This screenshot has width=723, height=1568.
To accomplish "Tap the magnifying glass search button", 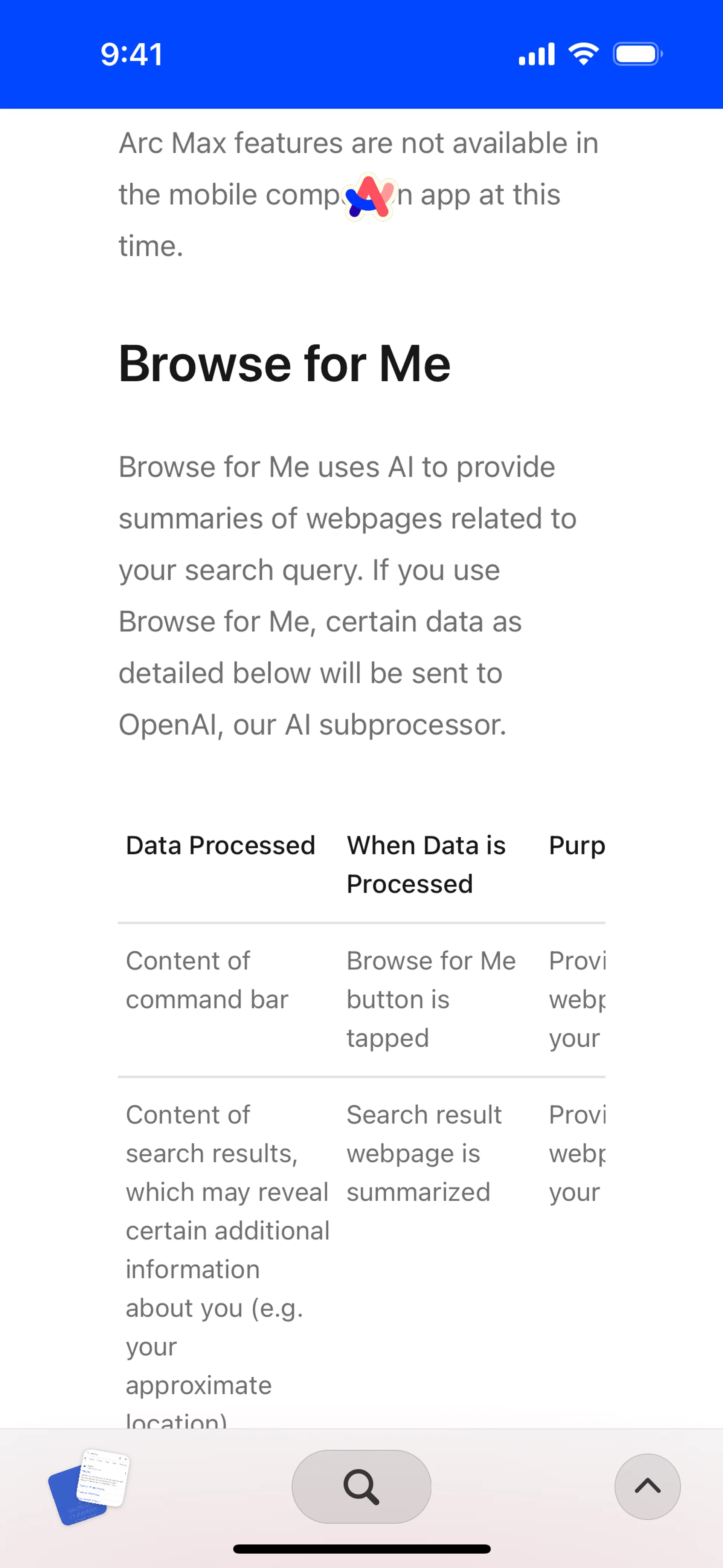I will pyautogui.click(x=361, y=1486).
